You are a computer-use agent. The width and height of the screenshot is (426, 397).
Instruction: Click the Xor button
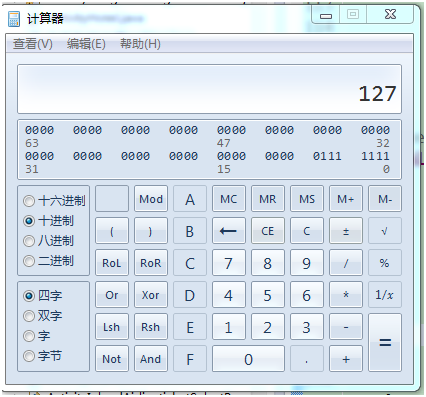tap(151, 295)
